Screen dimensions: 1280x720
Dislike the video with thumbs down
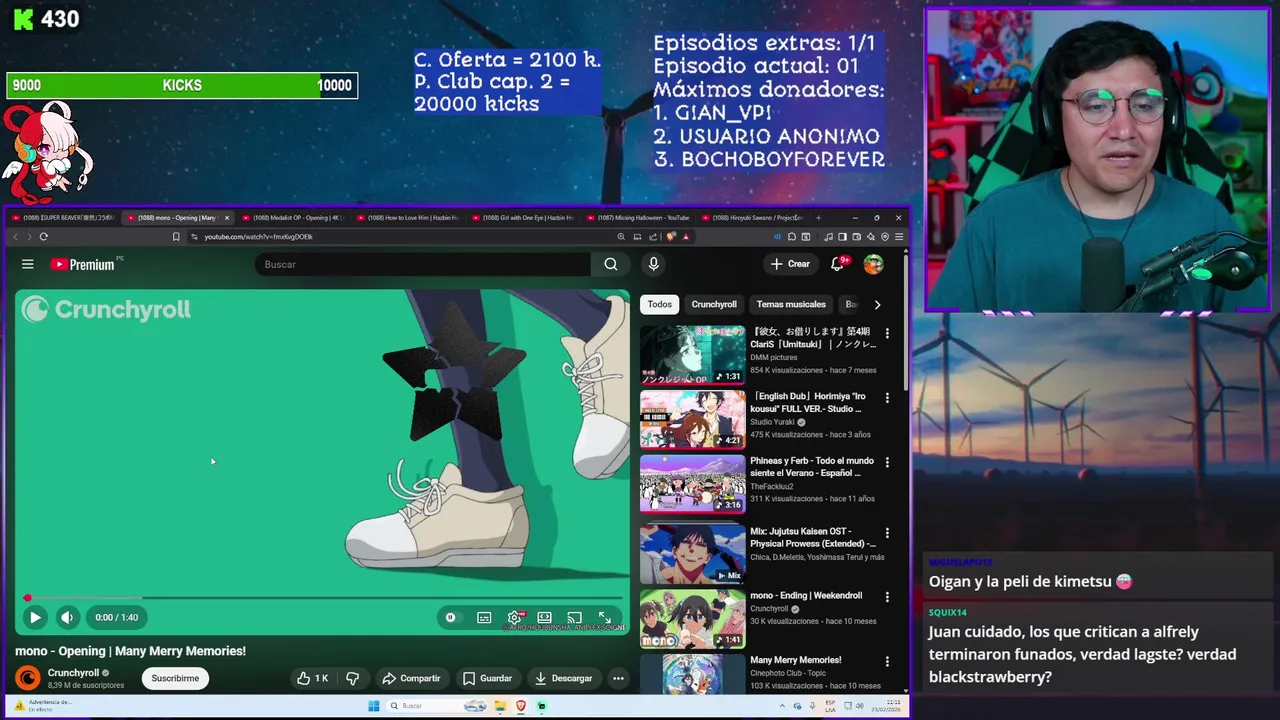pyautogui.click(x=352, y=678)
